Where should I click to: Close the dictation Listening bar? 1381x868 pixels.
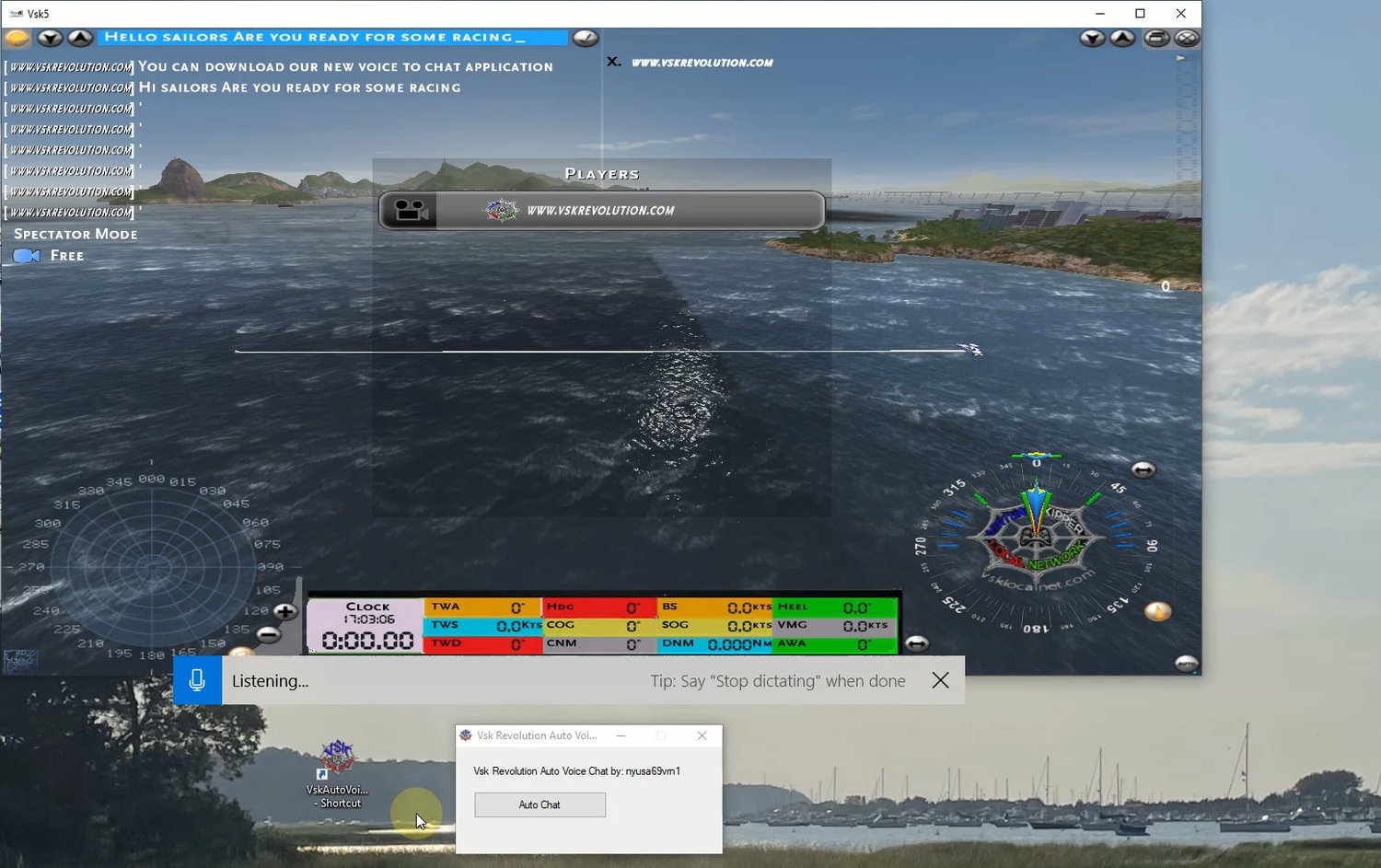coord(940,680)
